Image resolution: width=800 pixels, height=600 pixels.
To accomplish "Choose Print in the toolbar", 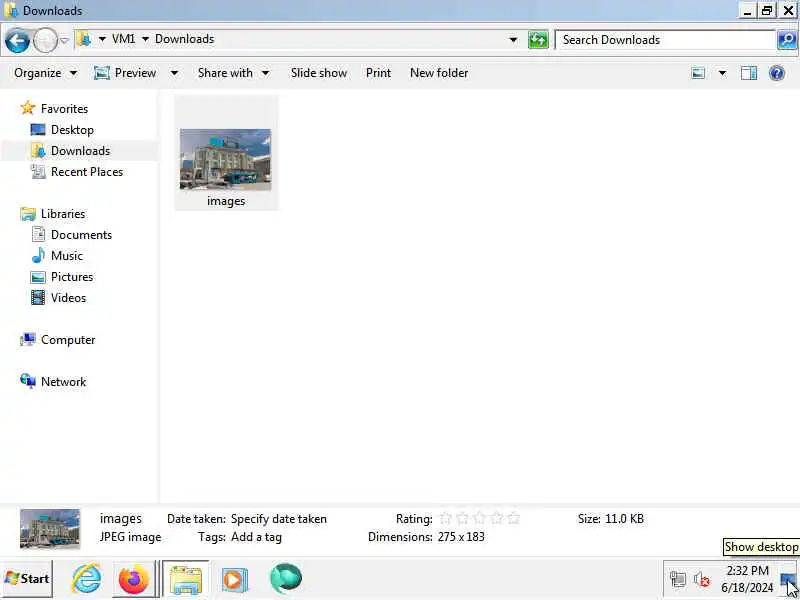I will (x=379, y=73).
